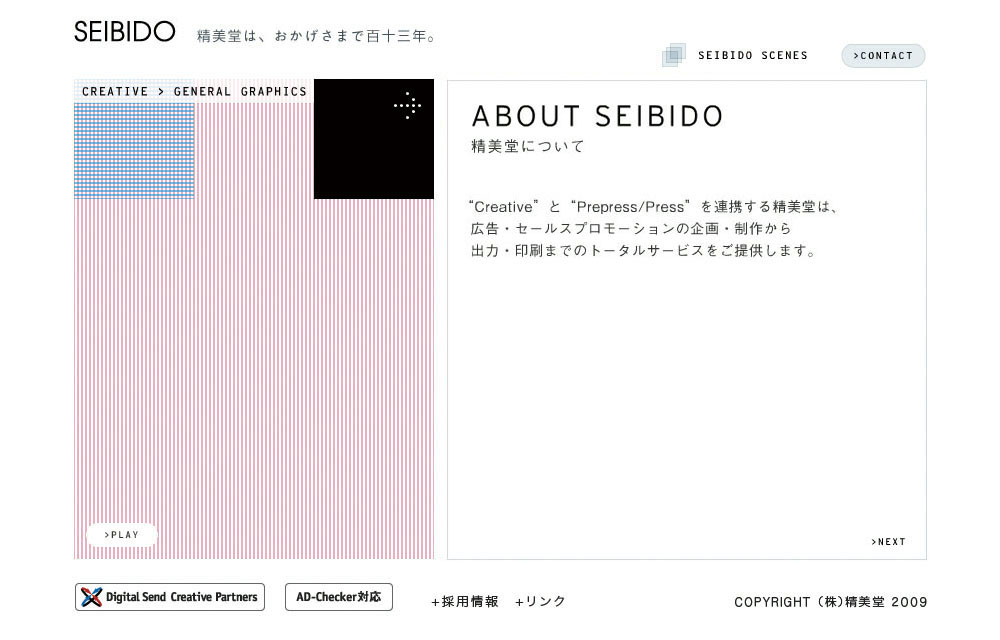Image resolution: width=1000 pixels, height=640 pixels.
Task: Start the >PLAY button
Action: coord(122,535)
